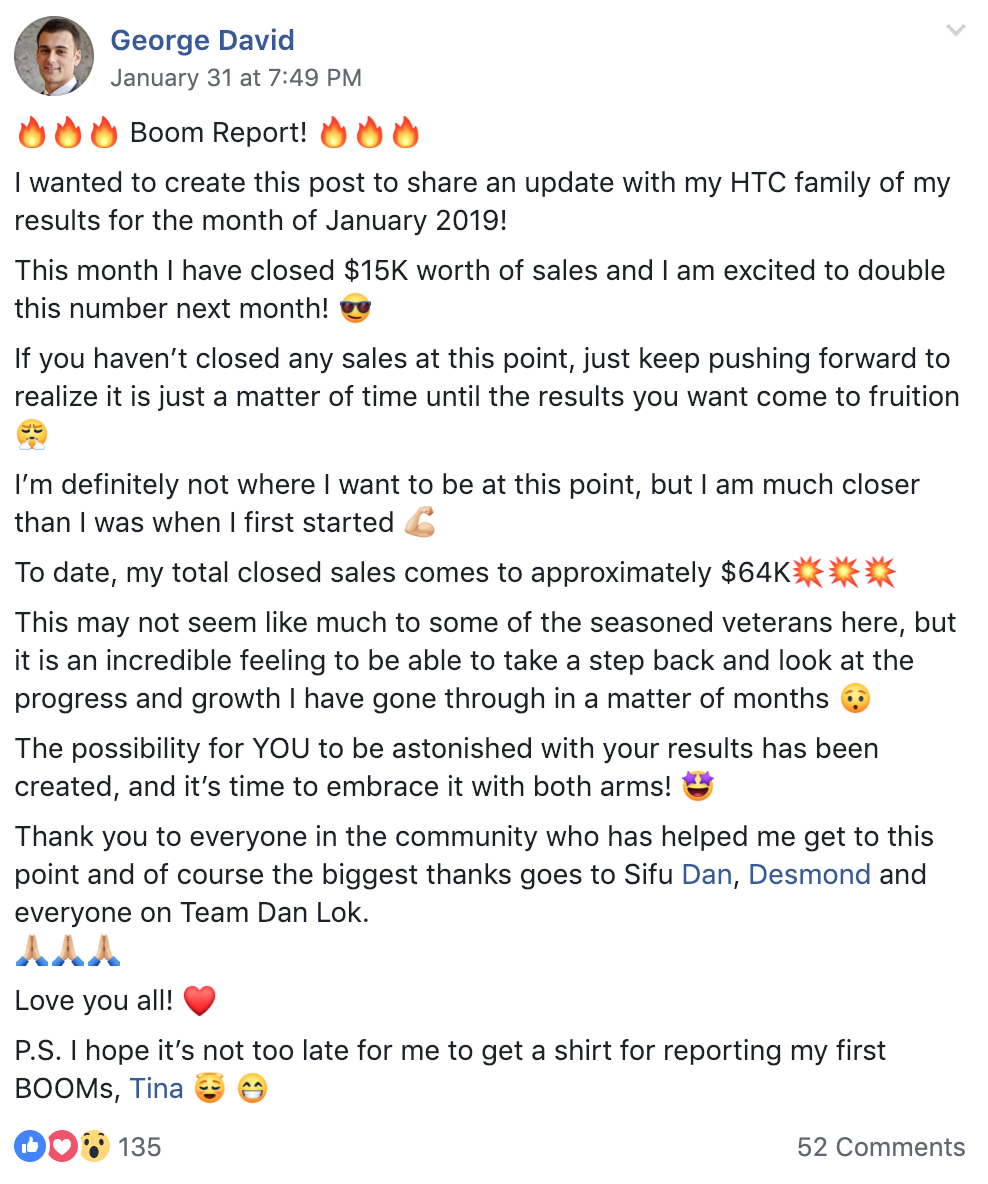Screen dimensions: 988x1184
Task: Open the tagged Desmond profile link
Action: tap(809, 874)
